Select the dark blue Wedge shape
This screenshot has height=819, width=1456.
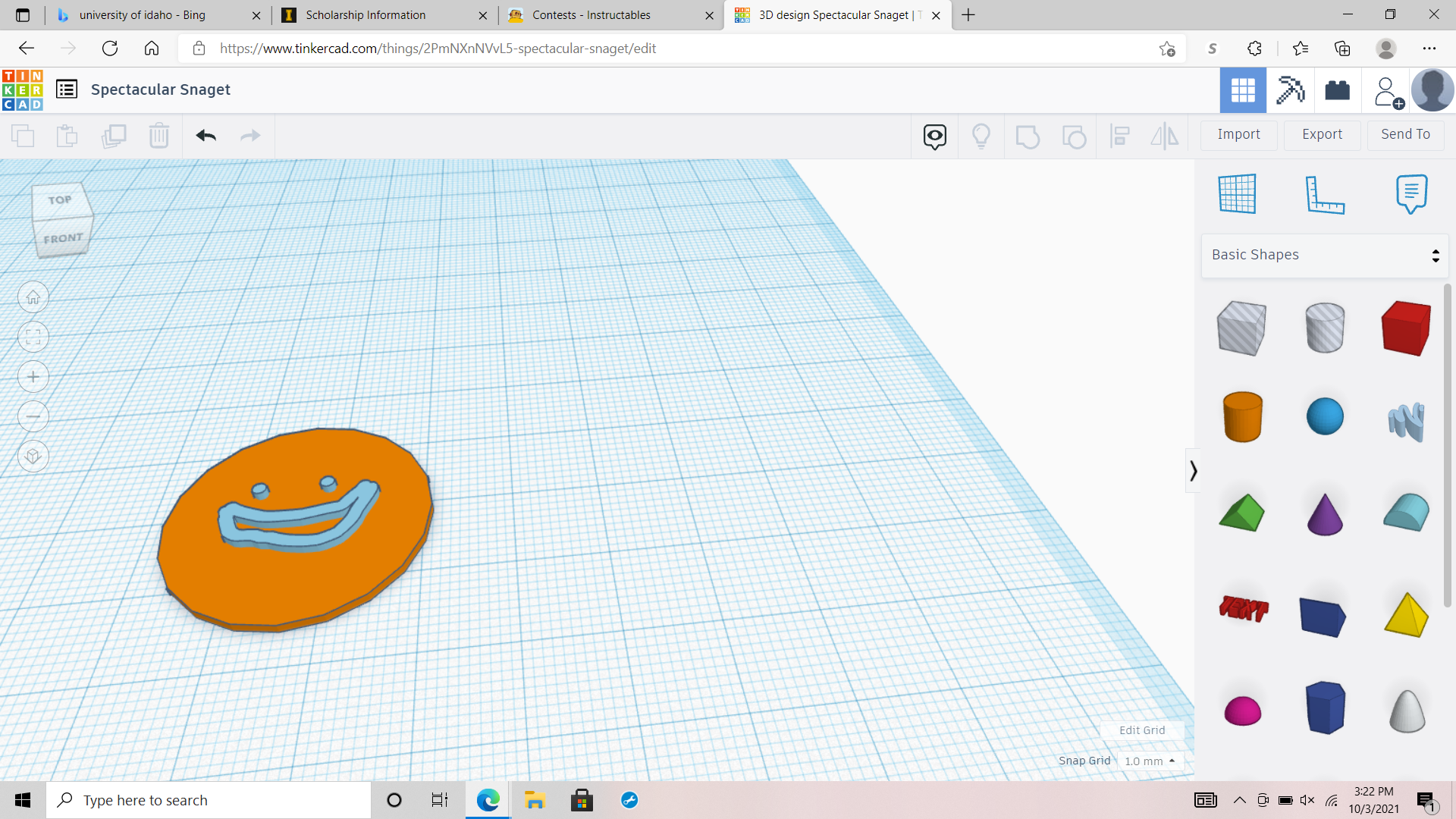pos(1323,616)
